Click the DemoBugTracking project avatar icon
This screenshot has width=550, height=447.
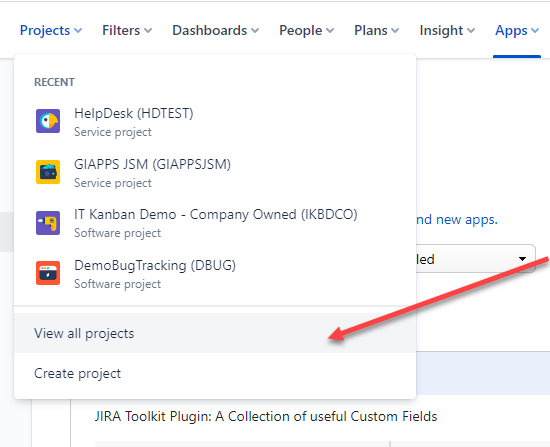48,273
